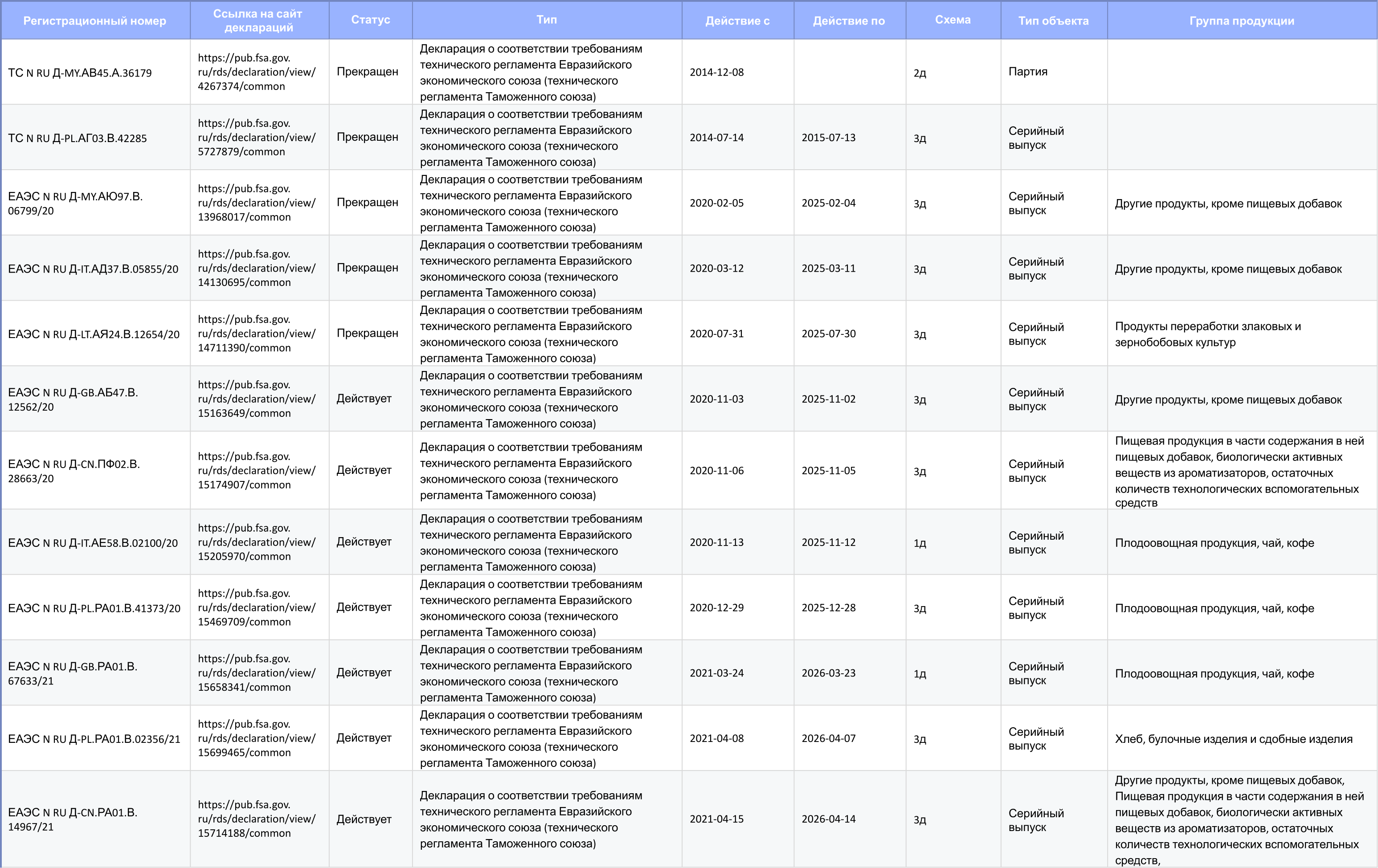Image resolution: width=1378 pixels, height=868 pixels.
Task: Select 'Действует' status for Д-PL.РА01.В.02356/21 row
Action: point(364,738)
